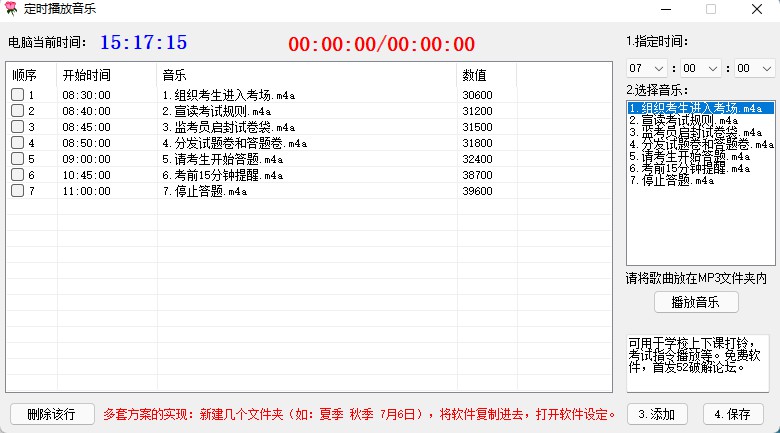Close the 定时播放音乐 window

757,9
